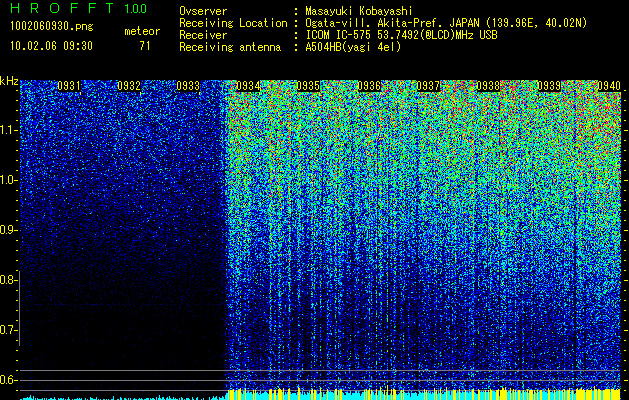The image size is (629, 400).
Task: Click the 0939 time marker
Action: coord(549,86)
